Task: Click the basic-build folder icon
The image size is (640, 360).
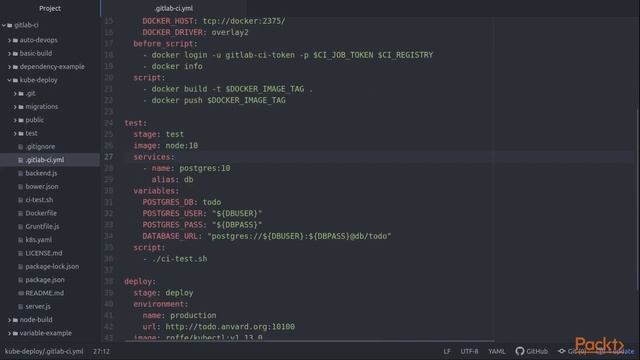Action: coord(16,53)
